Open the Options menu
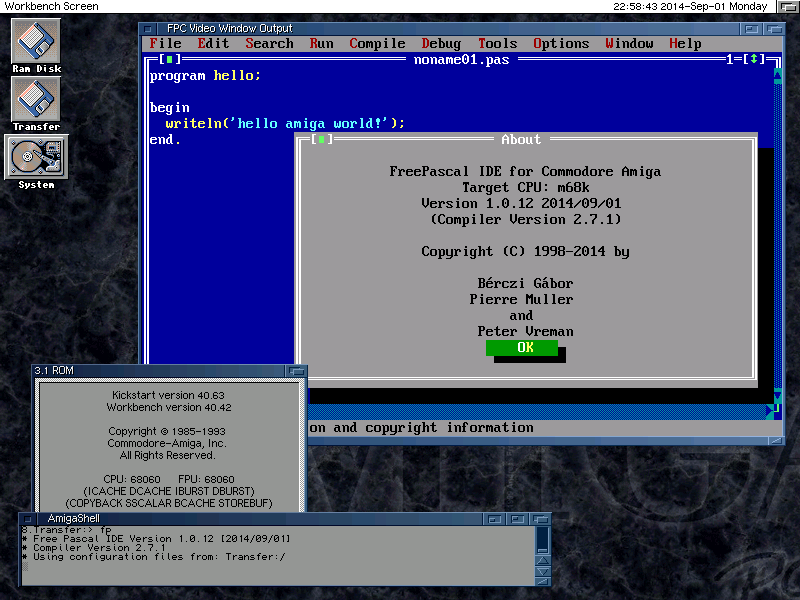Screen dimensions: 800x600 tap(561, 43)
